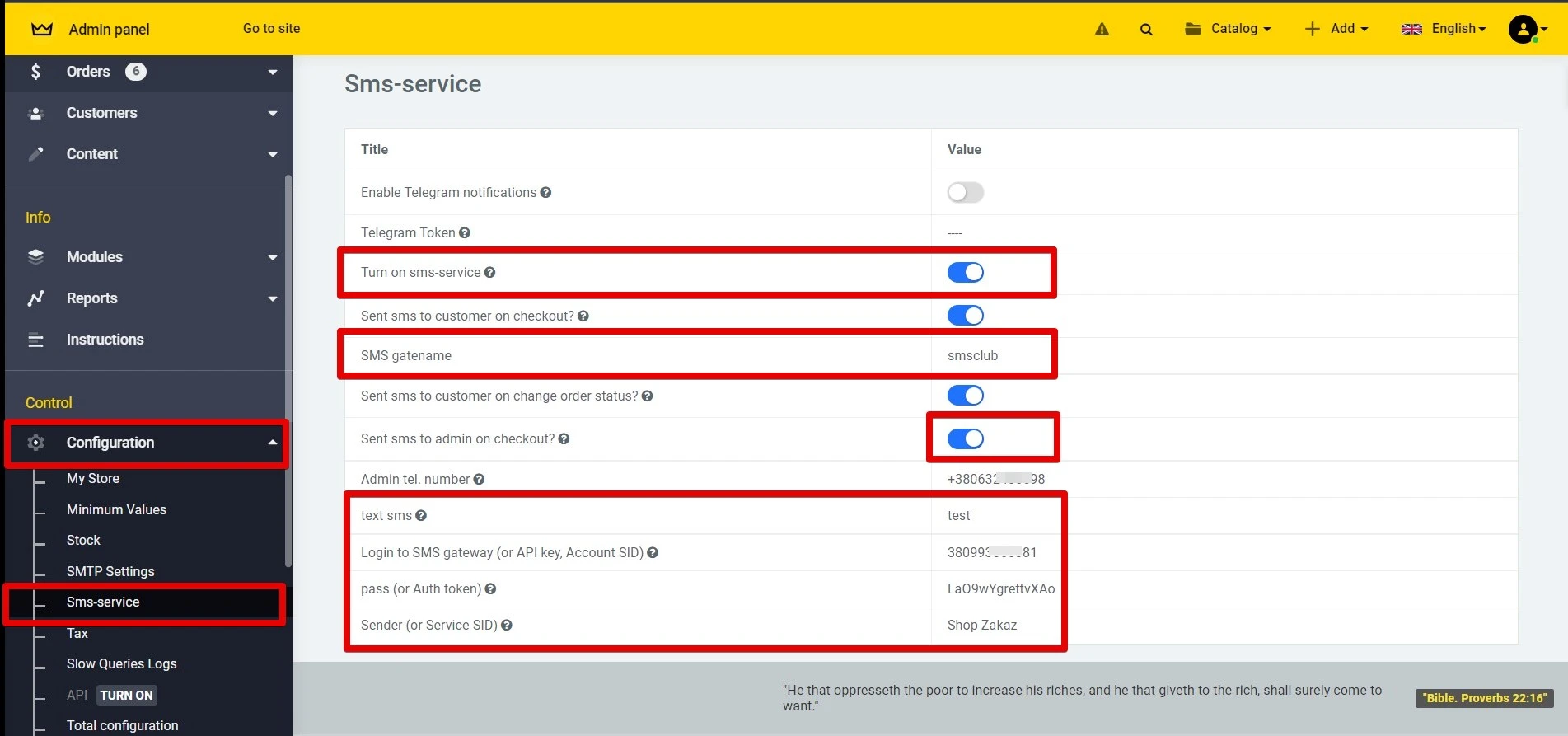Turn off the sms-service toggle
Viewport: 1568px width, 736px height.
(x=965, y=273)
